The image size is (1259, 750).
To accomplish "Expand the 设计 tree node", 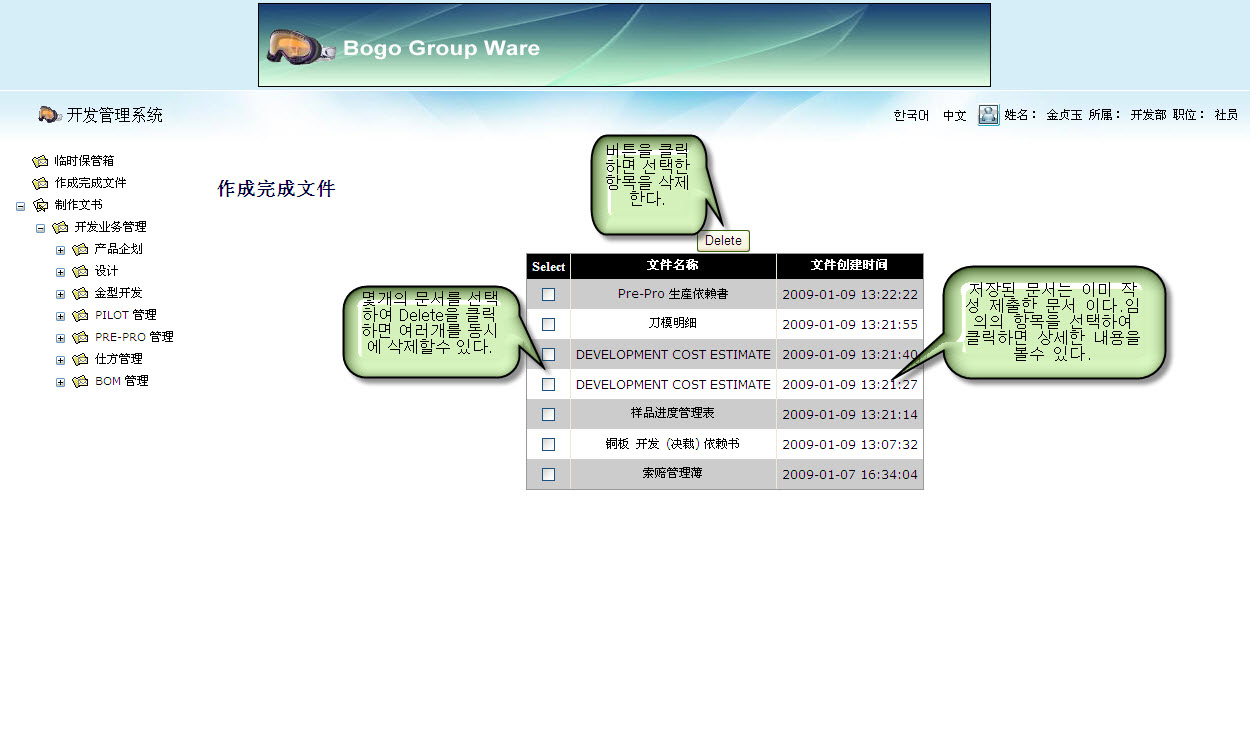I will click(x=60, y=272).
